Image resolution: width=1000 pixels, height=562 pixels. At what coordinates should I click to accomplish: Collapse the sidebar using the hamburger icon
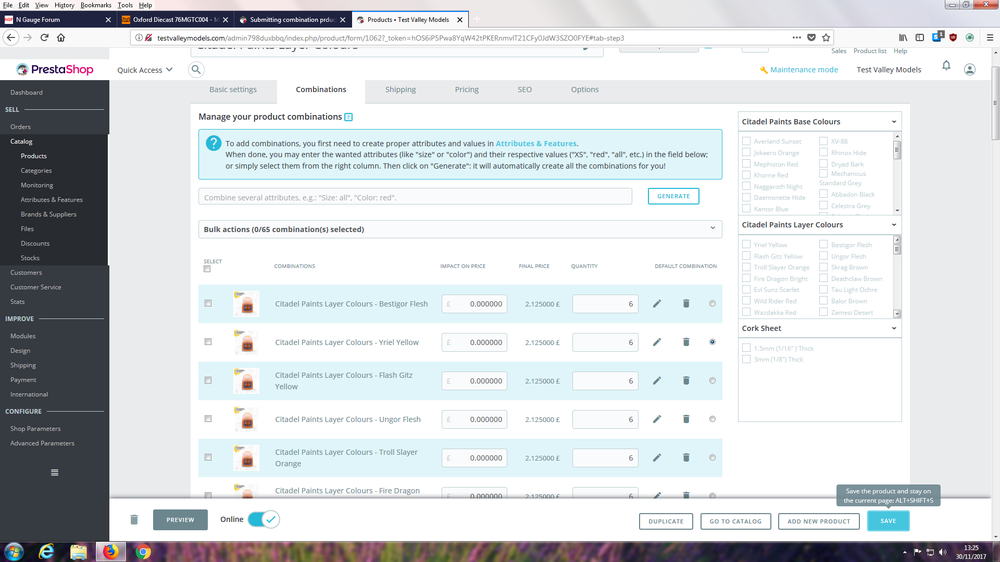tap(54, 473)
